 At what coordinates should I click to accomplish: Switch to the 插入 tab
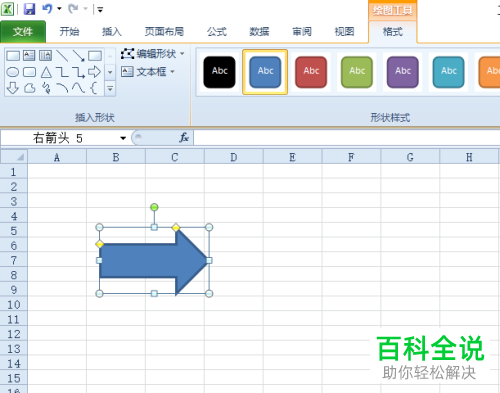coord(112,32)
